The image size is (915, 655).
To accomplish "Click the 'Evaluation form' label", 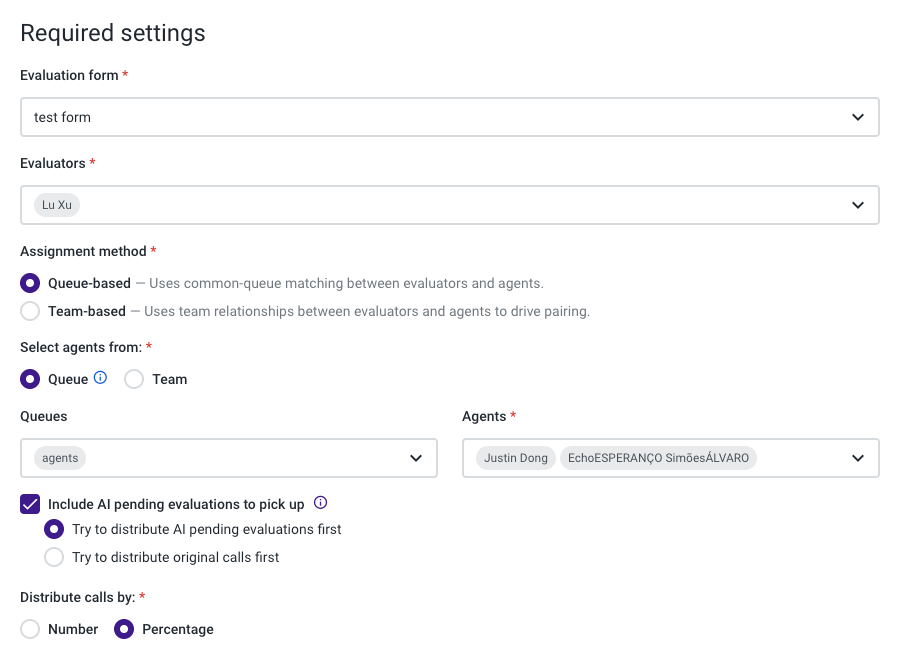I will point(69,75).
